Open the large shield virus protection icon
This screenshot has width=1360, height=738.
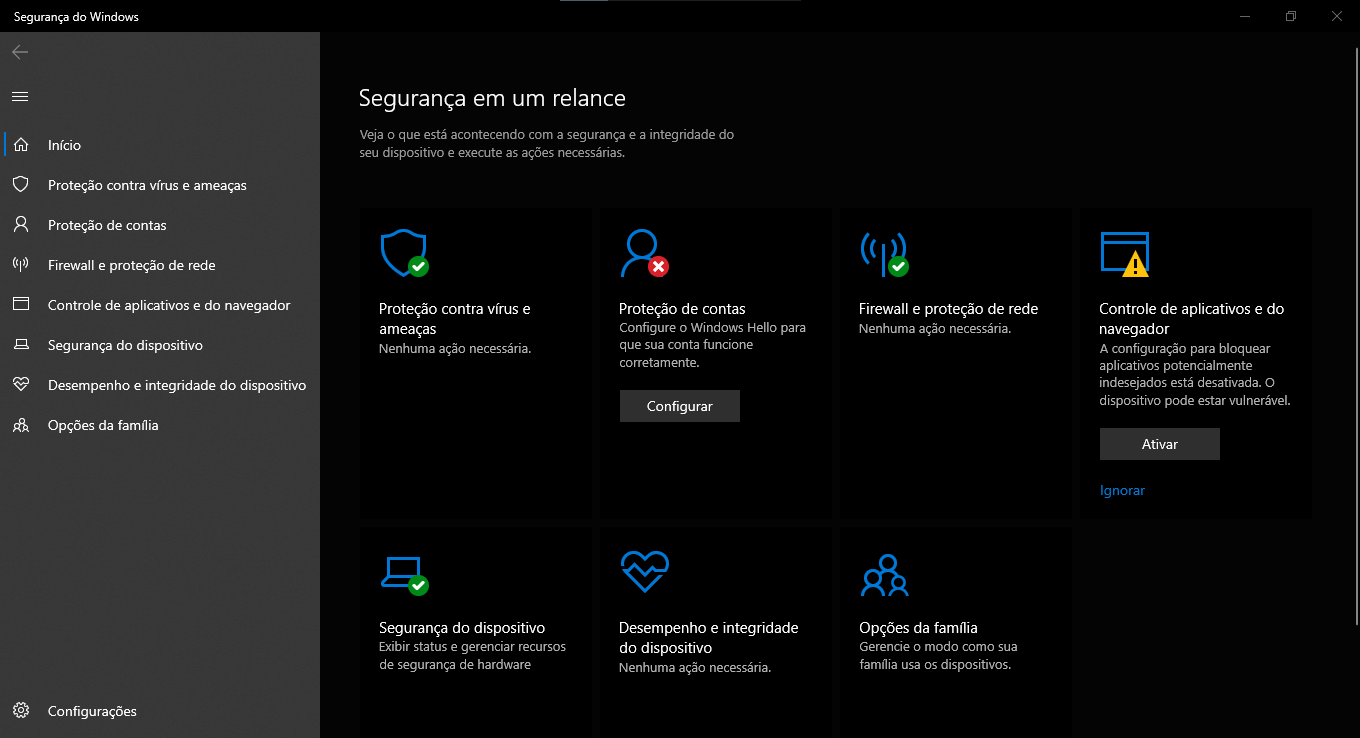coord(404,253)
